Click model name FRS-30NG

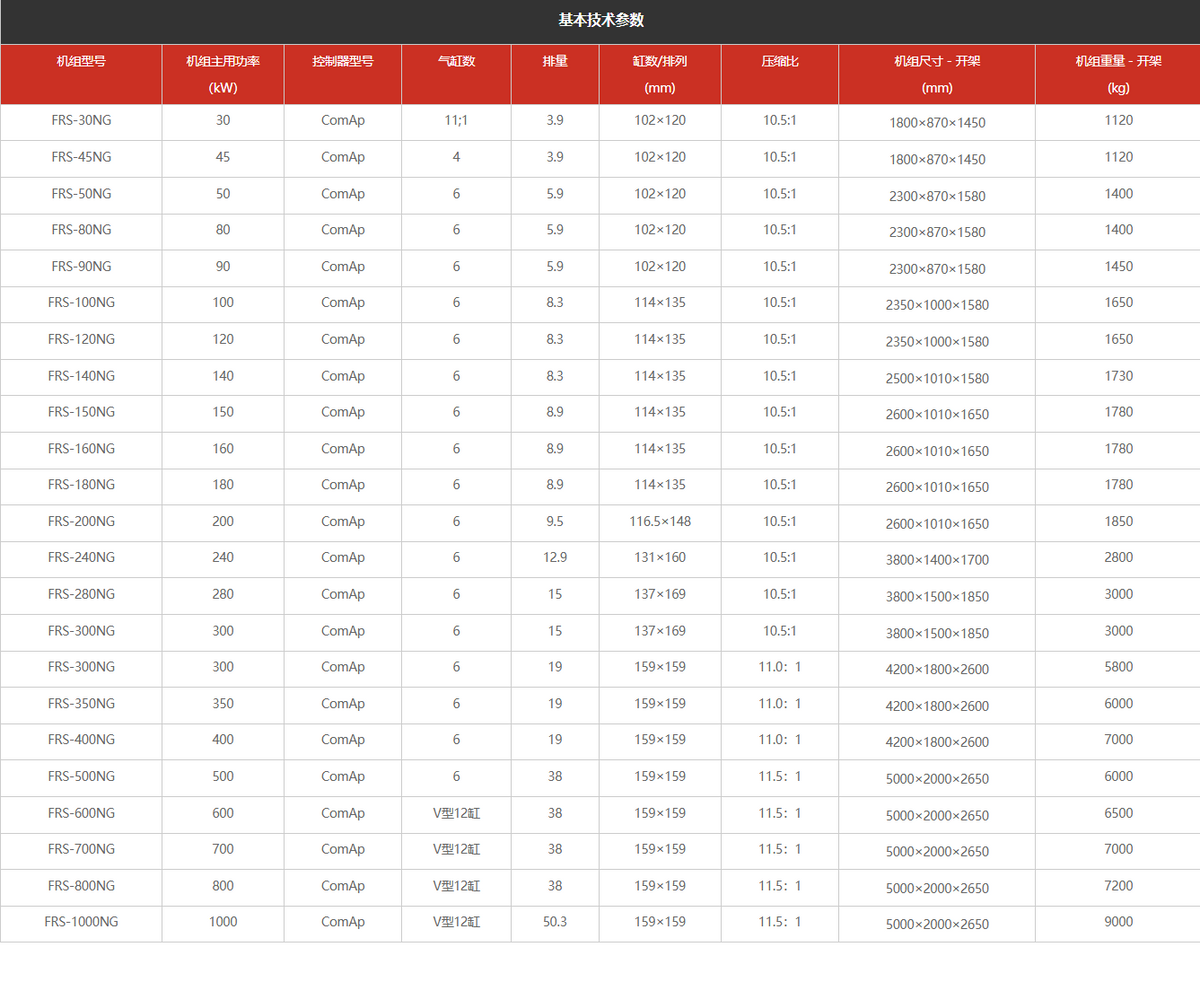[x=81, y=120]
